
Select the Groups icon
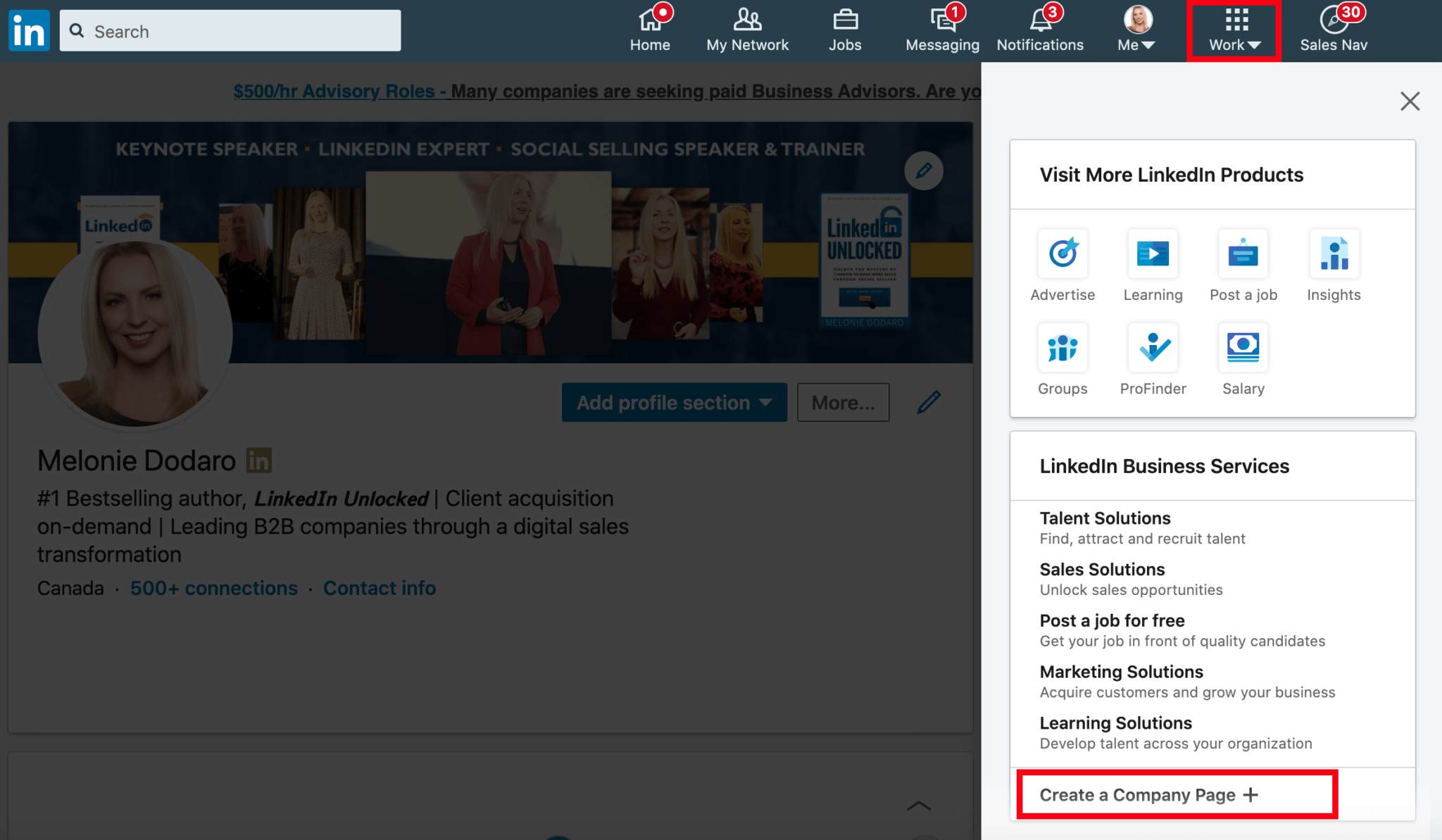pos(1062,348)
